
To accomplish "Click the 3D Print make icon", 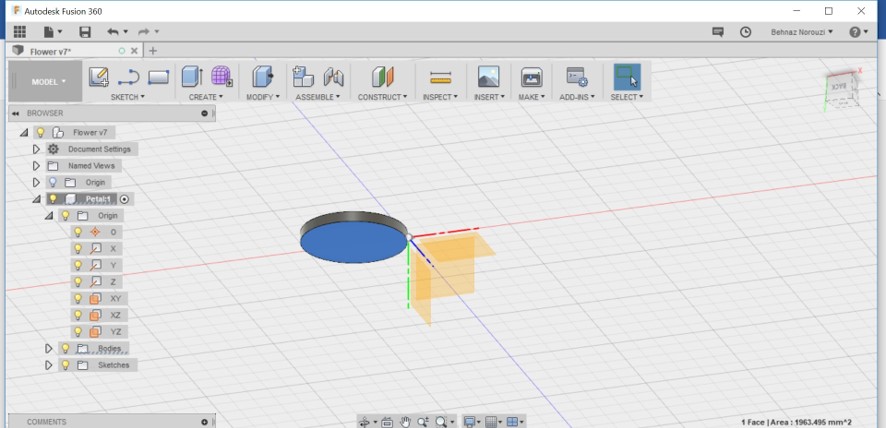I will 531,77.
